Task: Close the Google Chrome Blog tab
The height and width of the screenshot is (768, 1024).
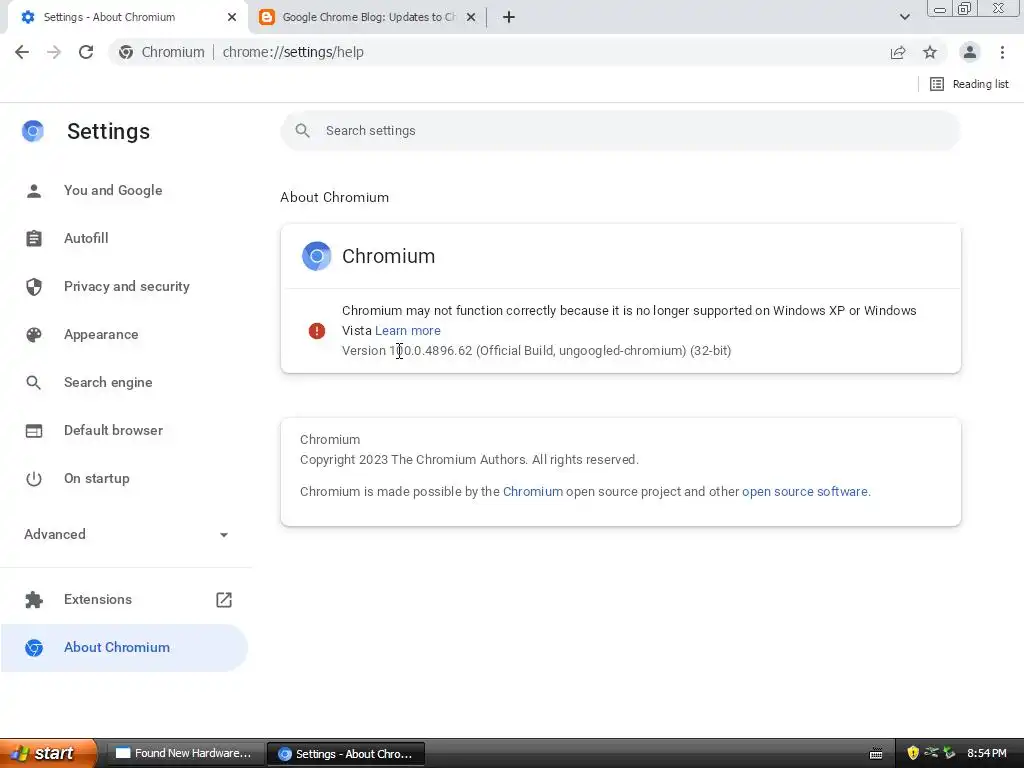Action: (471, 18)
